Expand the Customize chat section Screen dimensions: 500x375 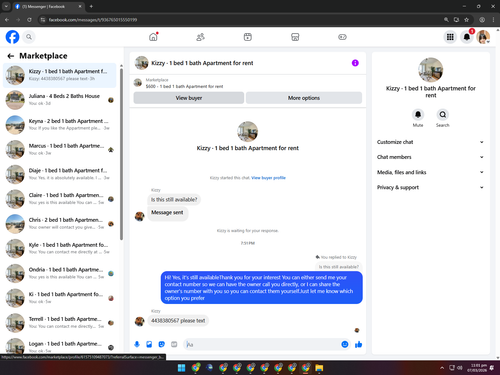tap(430, 142)
